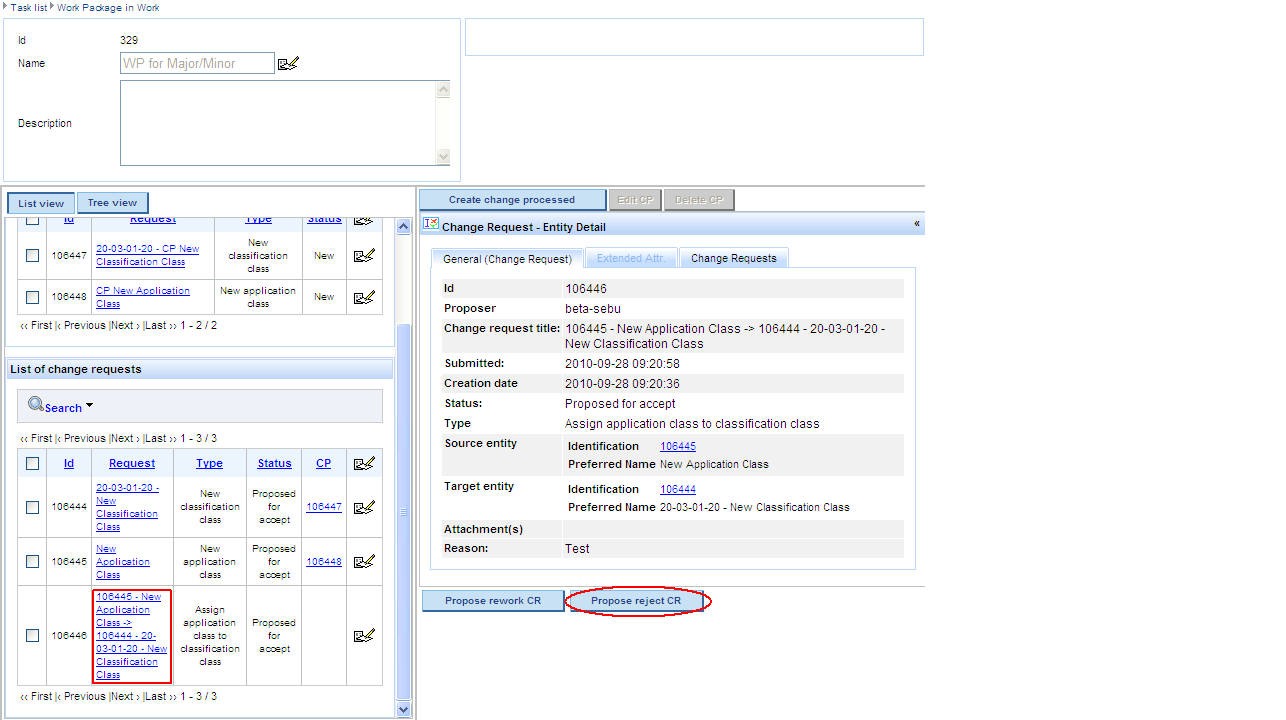Click edit icon for change request 106445
The image size is (1286, 720).
[x=364, y=562]
